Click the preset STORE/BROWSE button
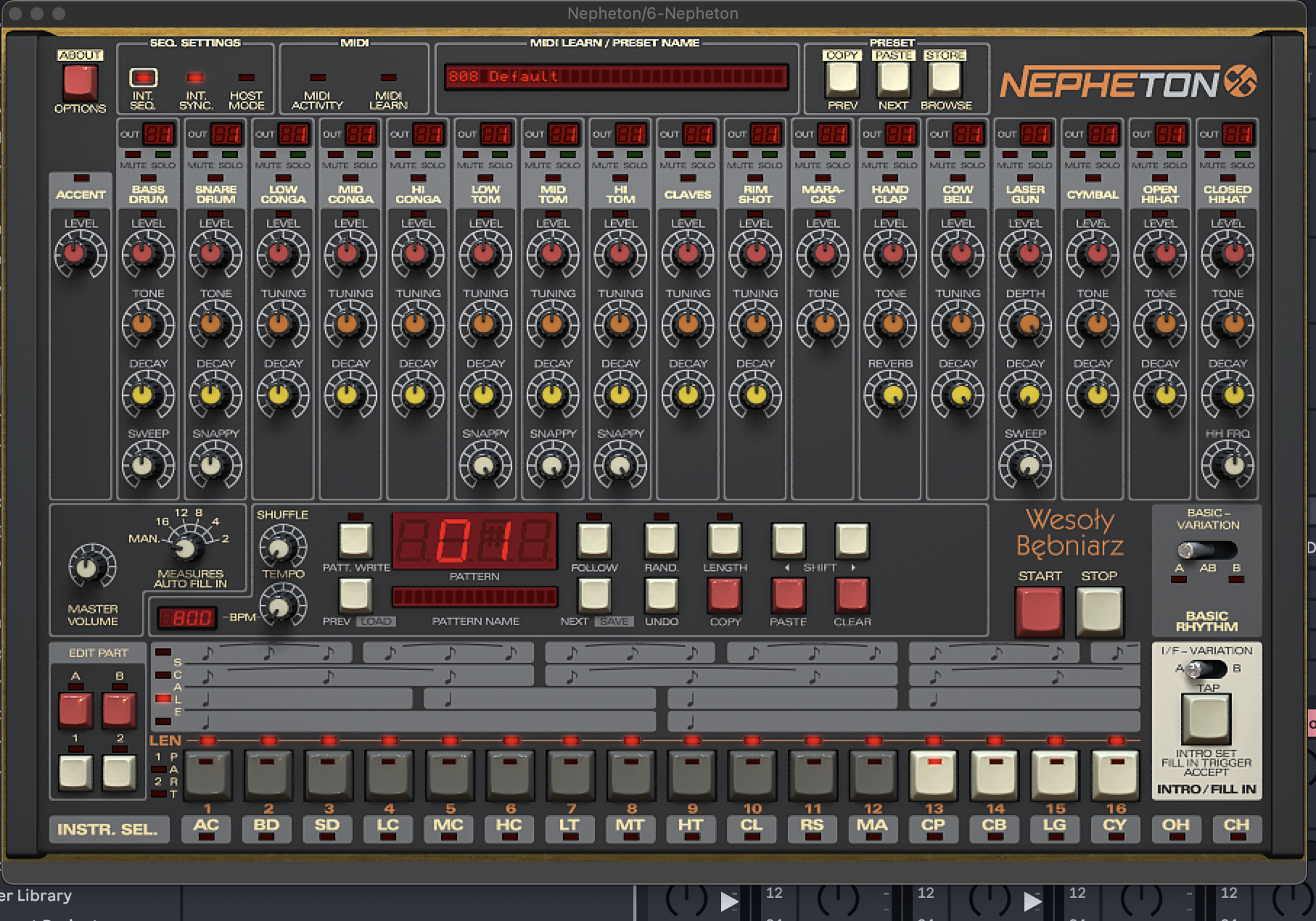This screenshot has width=1316, height=921. (x=945, y=78)
